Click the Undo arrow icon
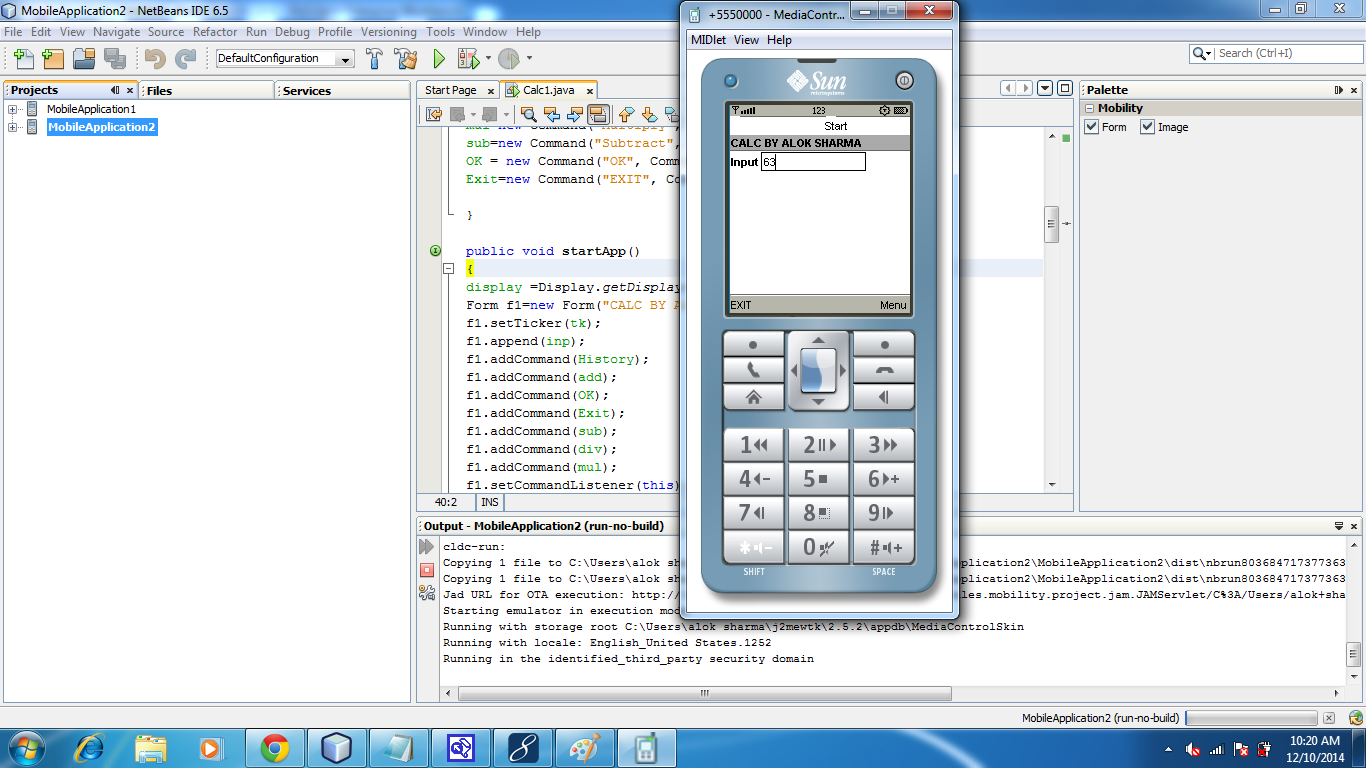The image size is (1366, 768). (x=155, y=58)
